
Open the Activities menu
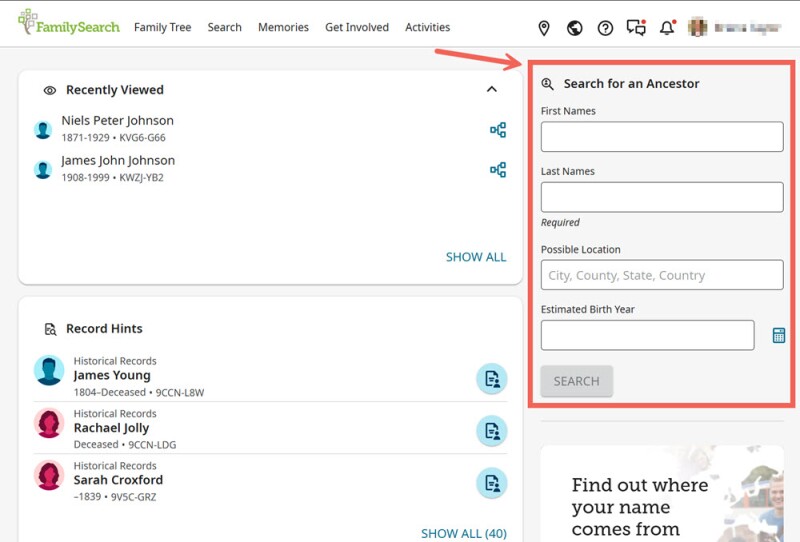[428, 27]
